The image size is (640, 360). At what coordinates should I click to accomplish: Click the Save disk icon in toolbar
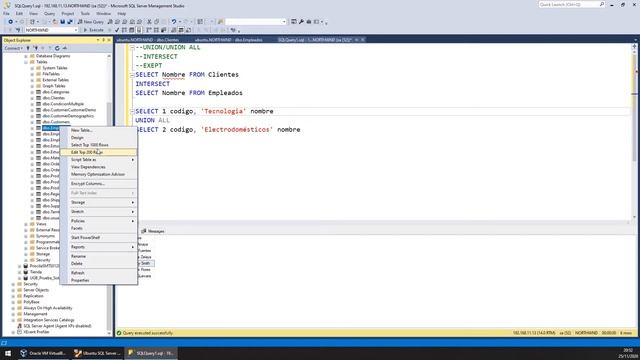(x=62, y=22)
